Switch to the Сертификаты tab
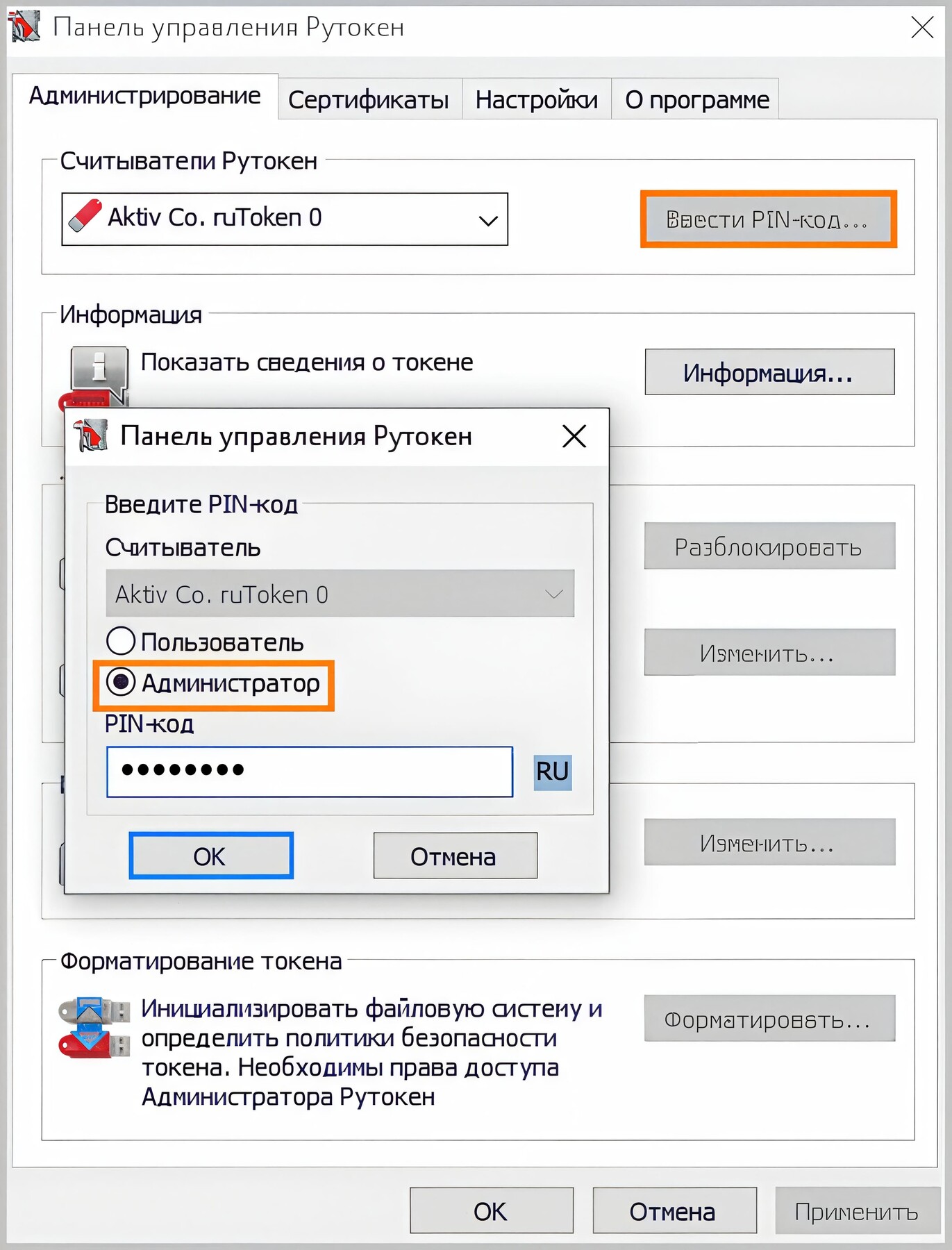952x1250 pixels. pyautogui.click(x=369, y=100)
